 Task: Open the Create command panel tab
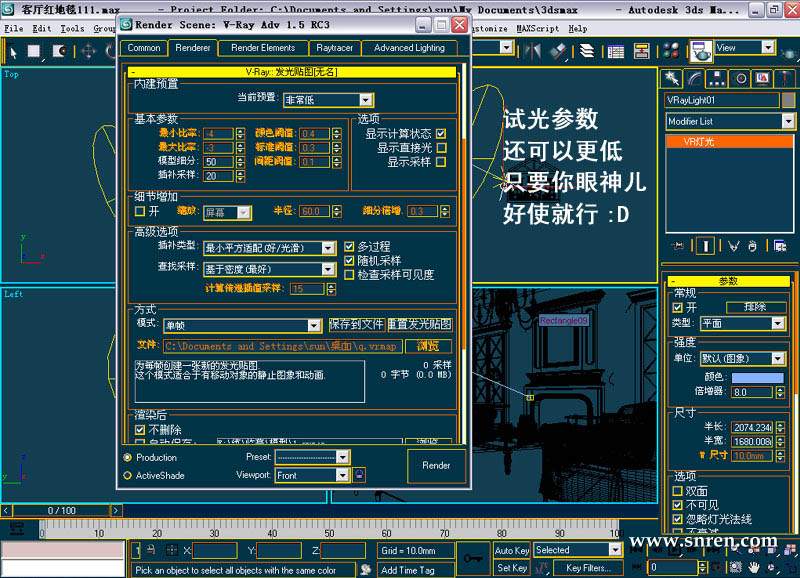(671, 79)
